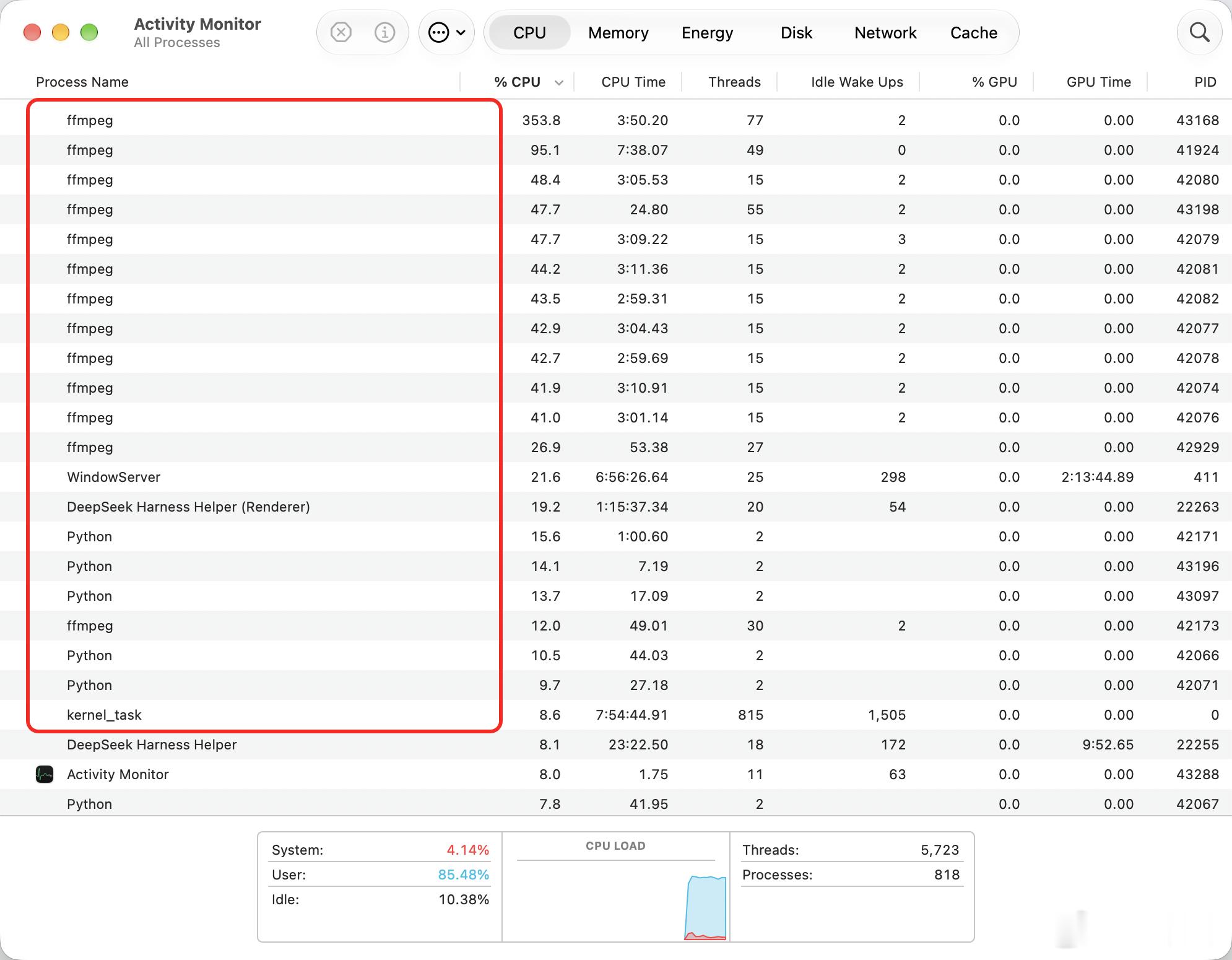Sort by % GPU column header
This screenshot has height=960, width=1232.
(x=994, y=82)
